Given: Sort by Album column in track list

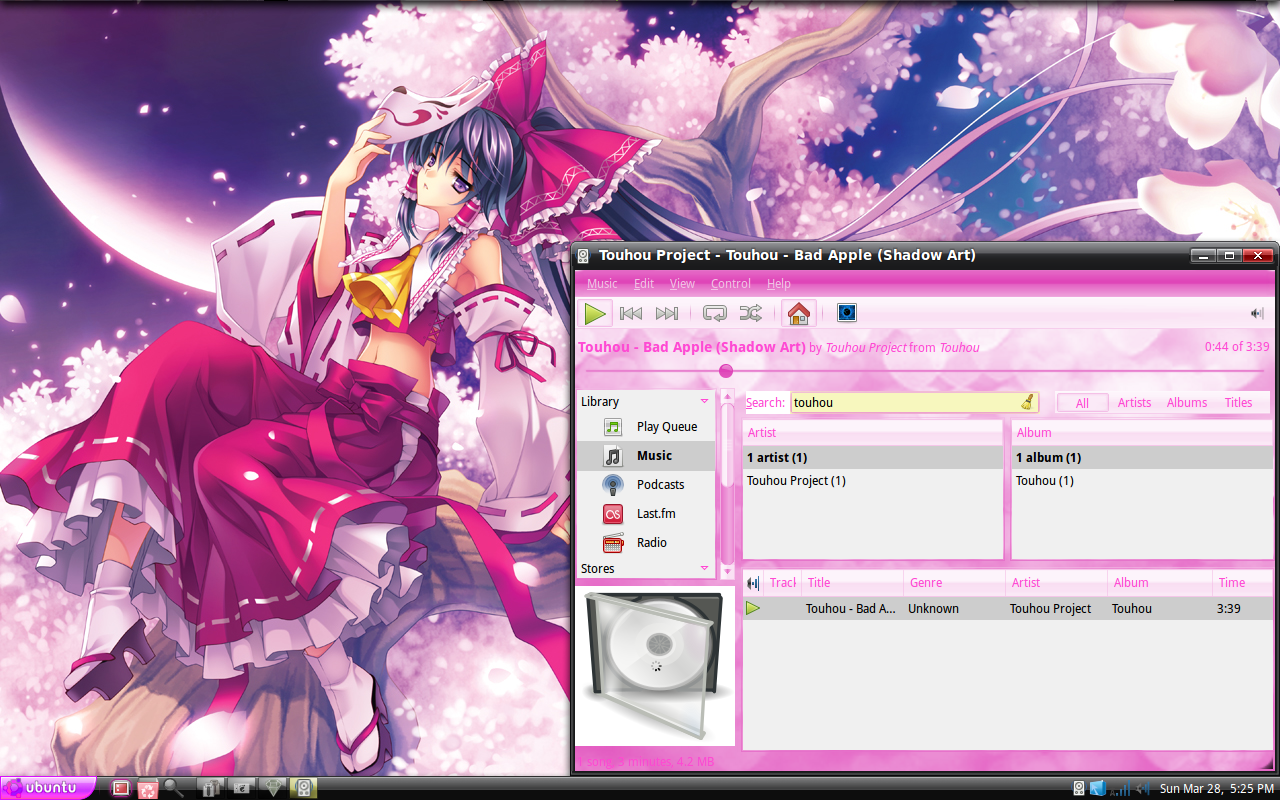Looking at the screenshot, I should pyautogui.click(x=1159, y=583).
